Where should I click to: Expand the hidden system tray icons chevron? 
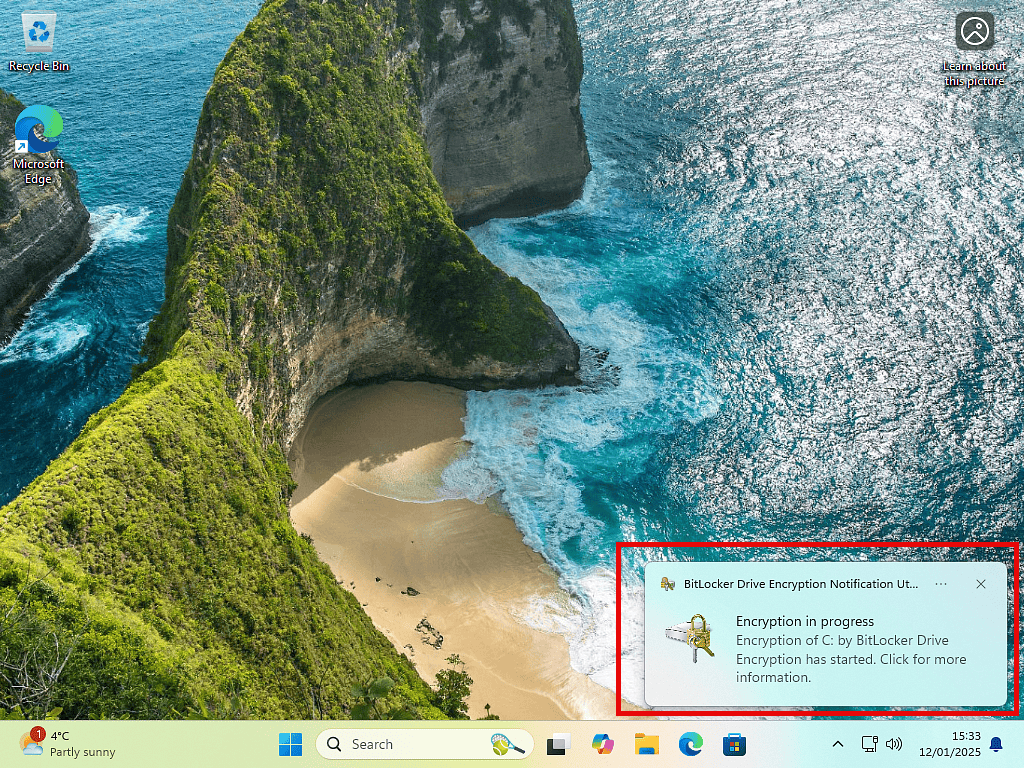coord(838,744)
